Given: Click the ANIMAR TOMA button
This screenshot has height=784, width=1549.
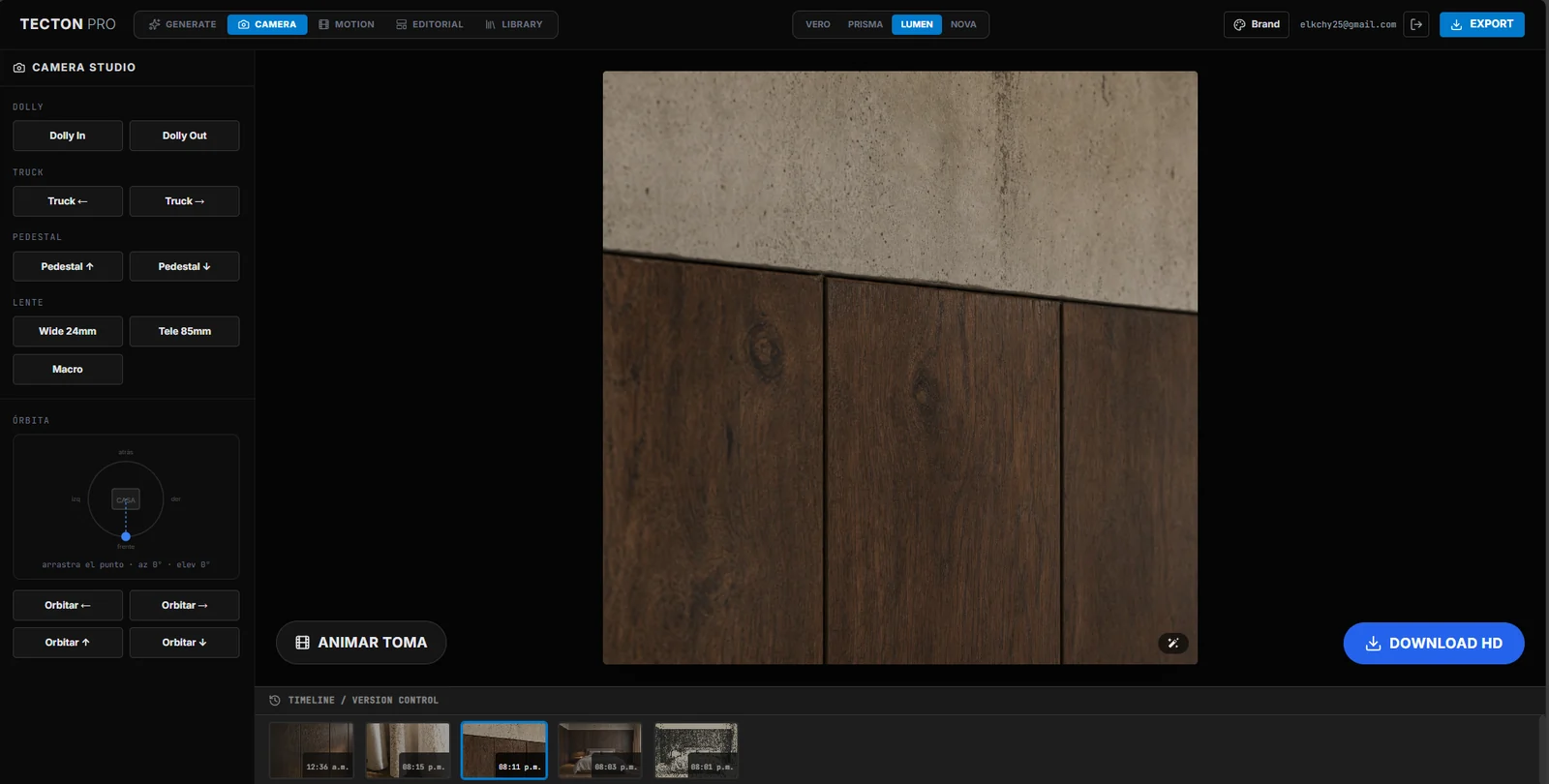Looking at the screenshot, I should [x=361, y=643].
